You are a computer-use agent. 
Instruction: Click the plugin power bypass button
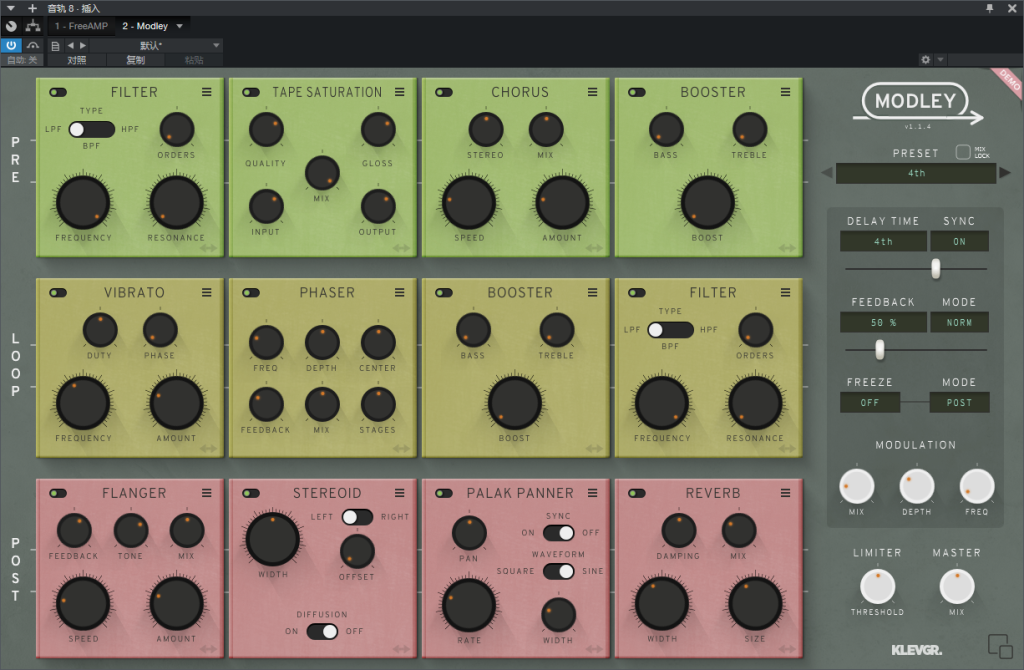pos(11,45)
